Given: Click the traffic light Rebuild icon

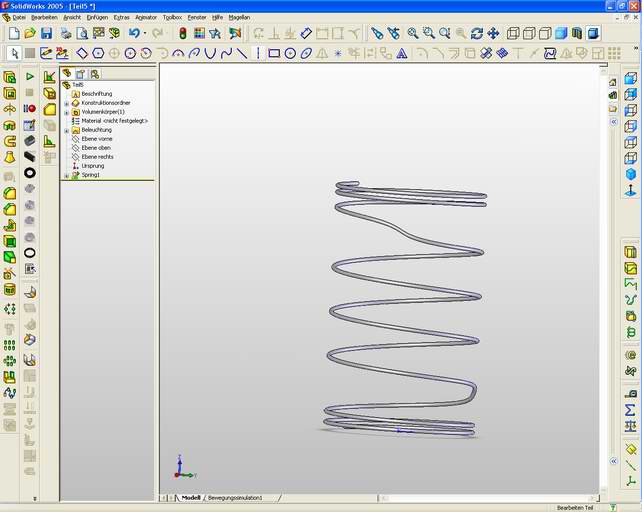Looking at the screenshot, I should point(182,33).
